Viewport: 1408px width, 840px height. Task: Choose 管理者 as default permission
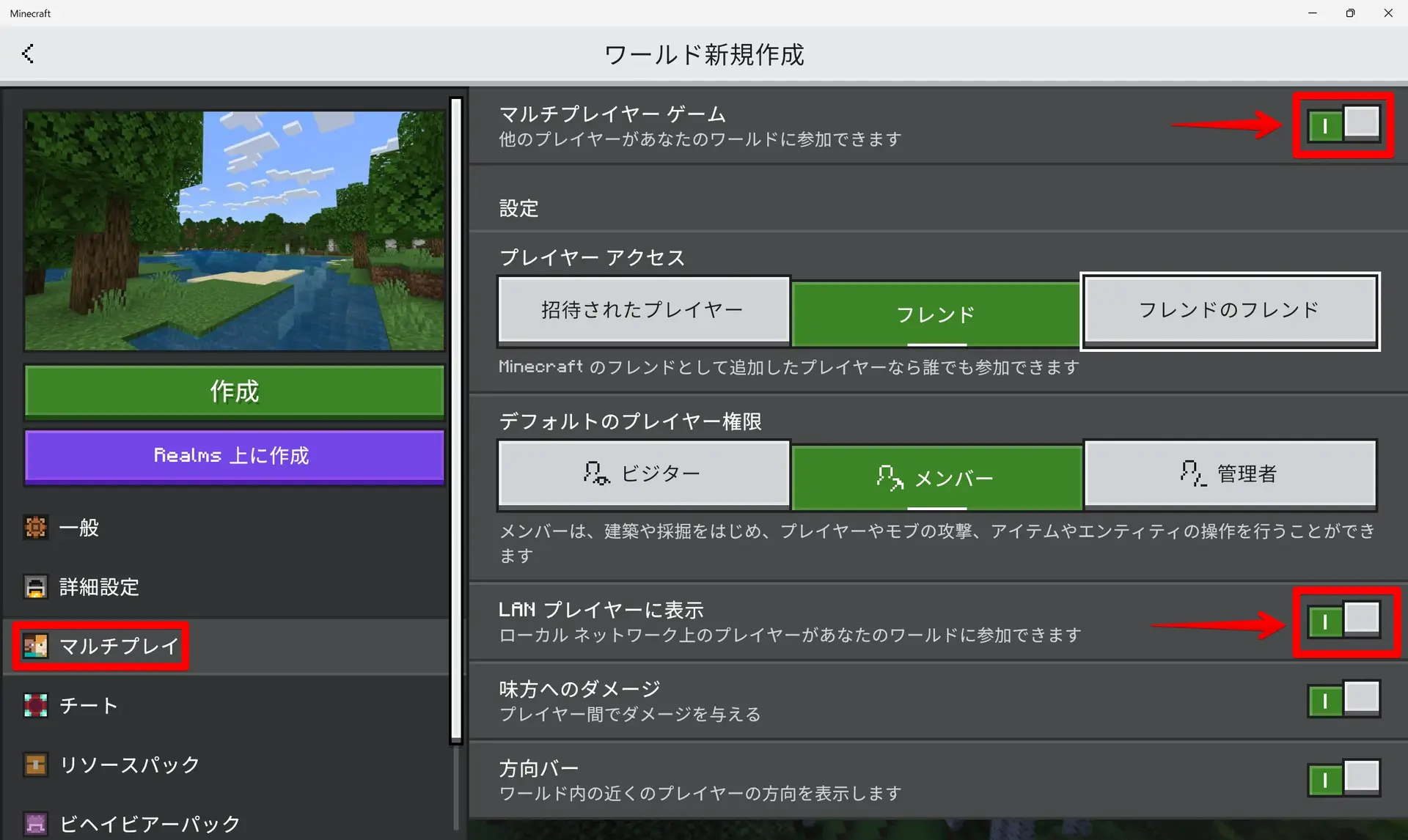click(1229, 474)
